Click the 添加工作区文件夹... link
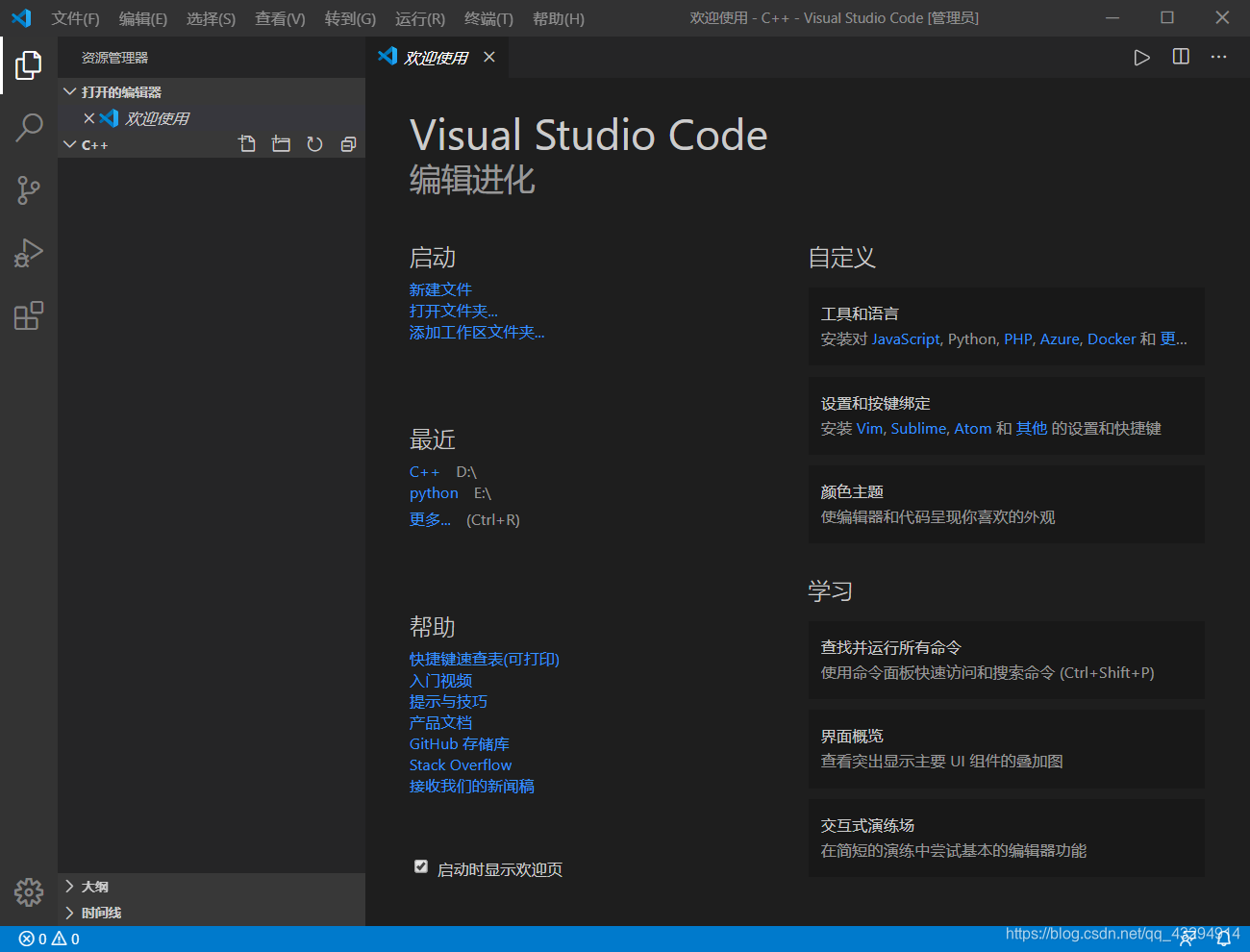 (x=477, y=332)
